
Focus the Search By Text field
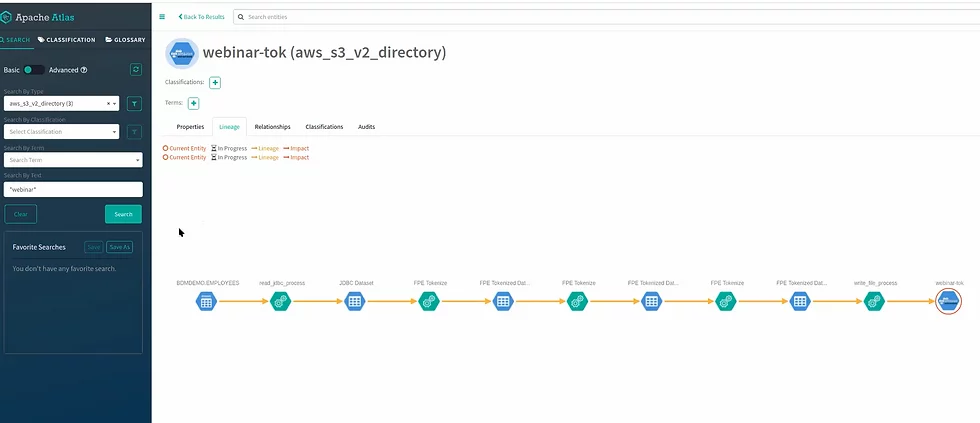coord(73,189)
